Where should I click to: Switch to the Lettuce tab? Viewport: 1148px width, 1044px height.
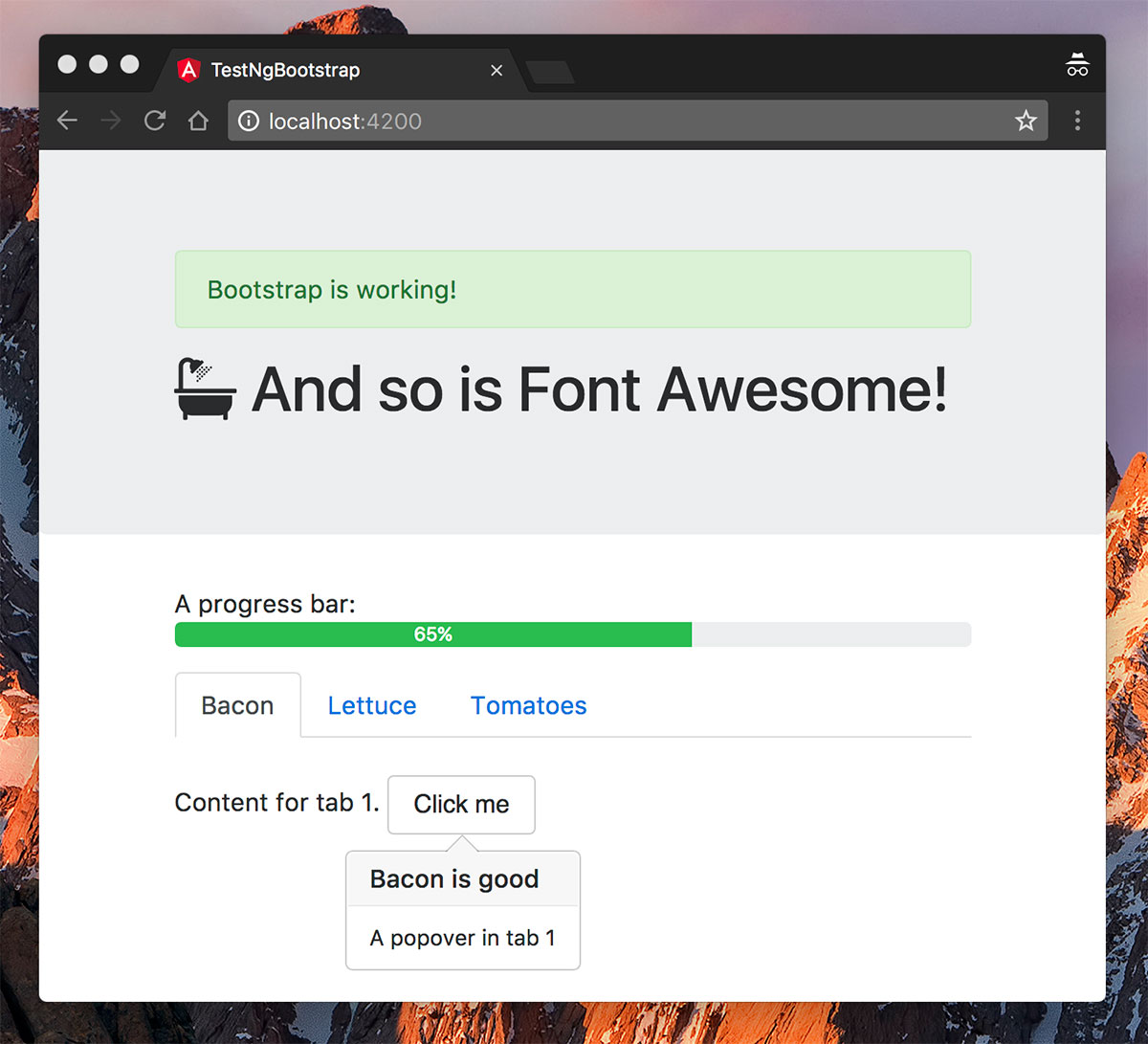[372, 705]
